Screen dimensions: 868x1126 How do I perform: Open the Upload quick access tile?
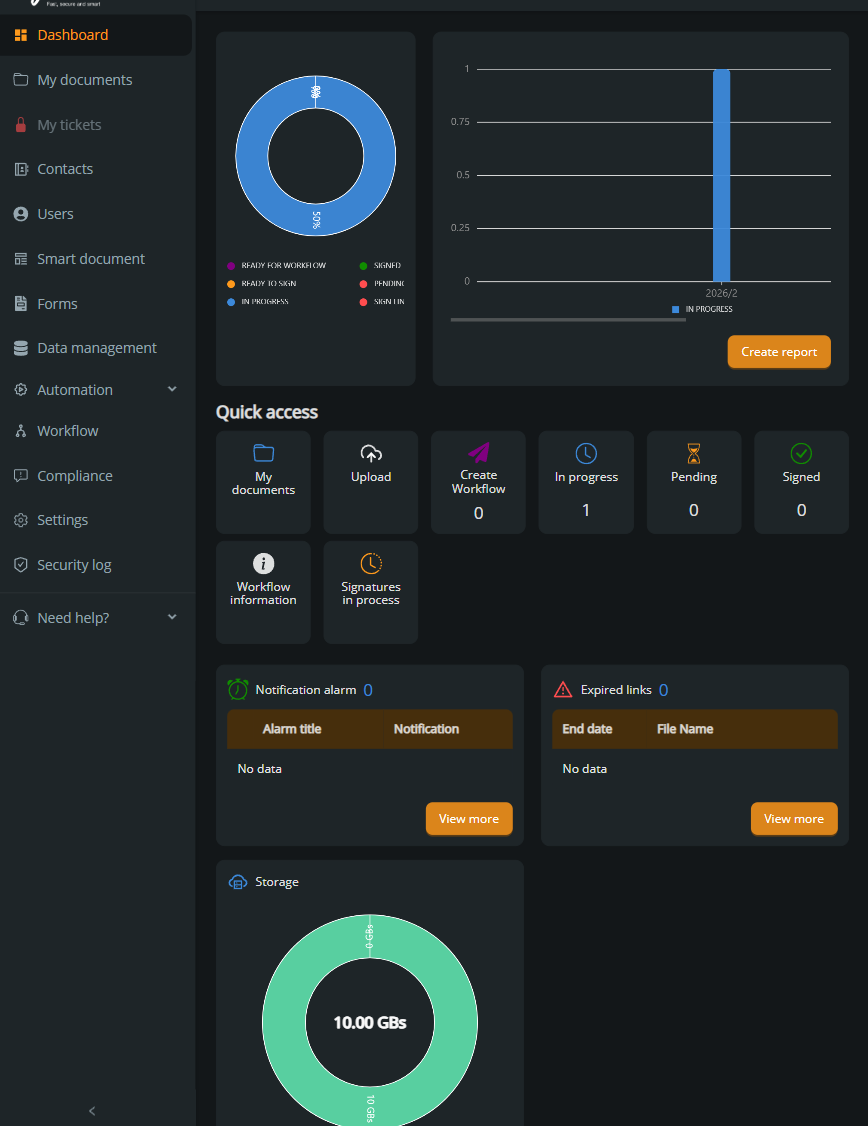370,481
